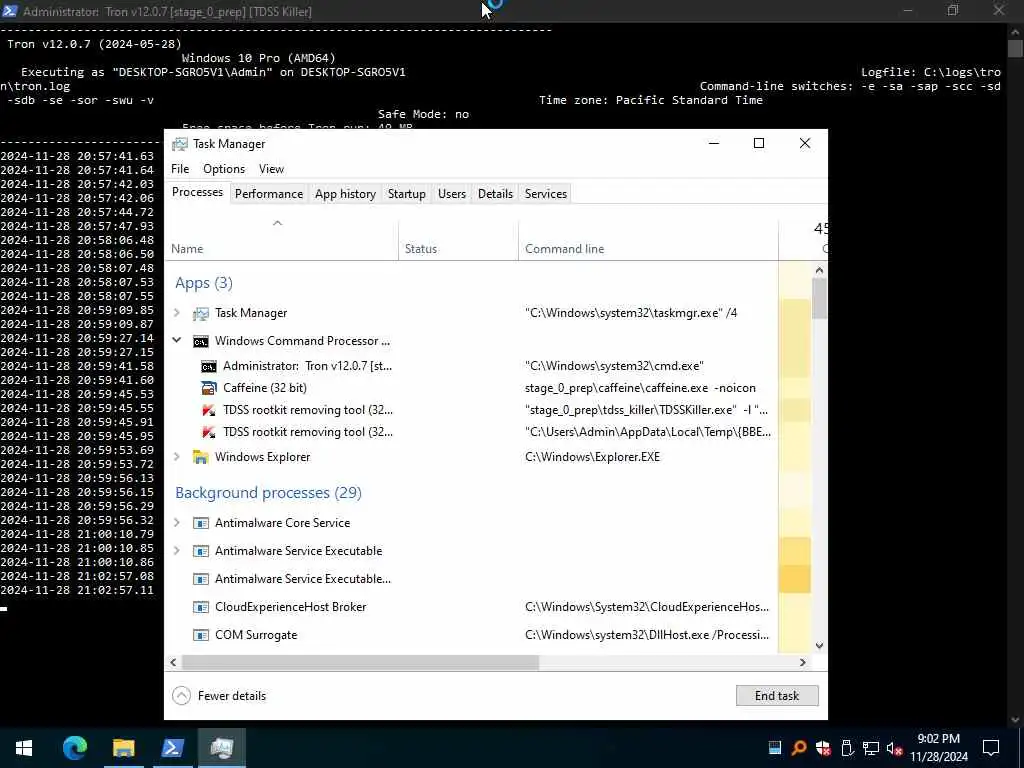Screen dimensions: 1024x768
Task: Select the COM Surrogate process row
Action: 472,635
